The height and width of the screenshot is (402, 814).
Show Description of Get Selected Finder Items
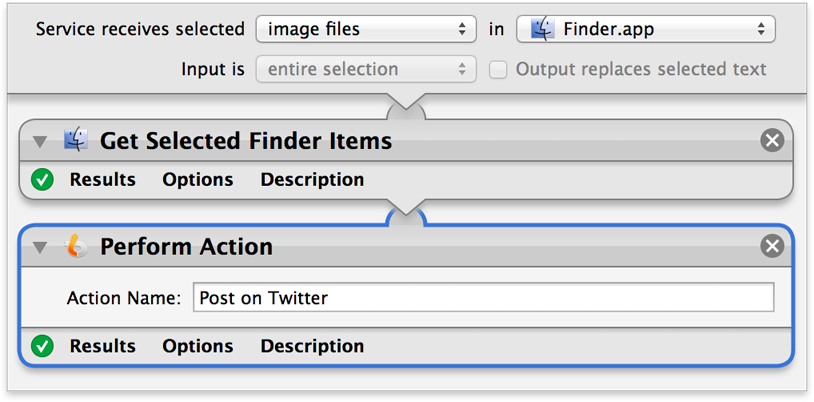[x=312, y=180]
